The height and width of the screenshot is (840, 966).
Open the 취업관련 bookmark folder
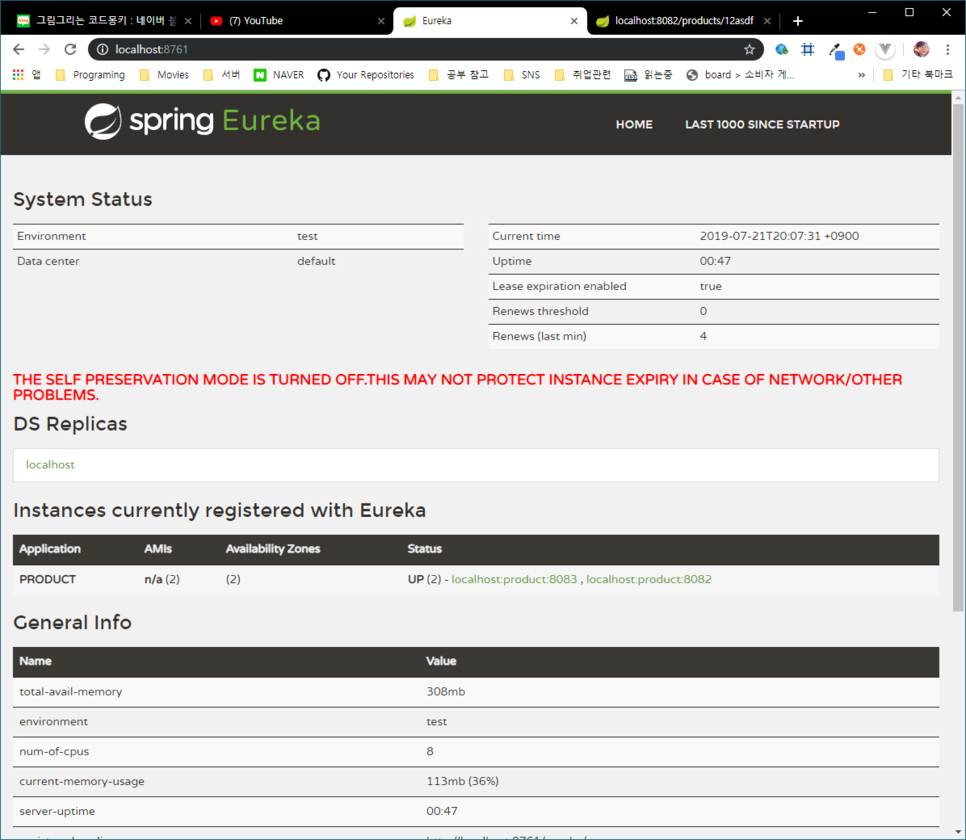pyautogui.click(x=583, y=75)
